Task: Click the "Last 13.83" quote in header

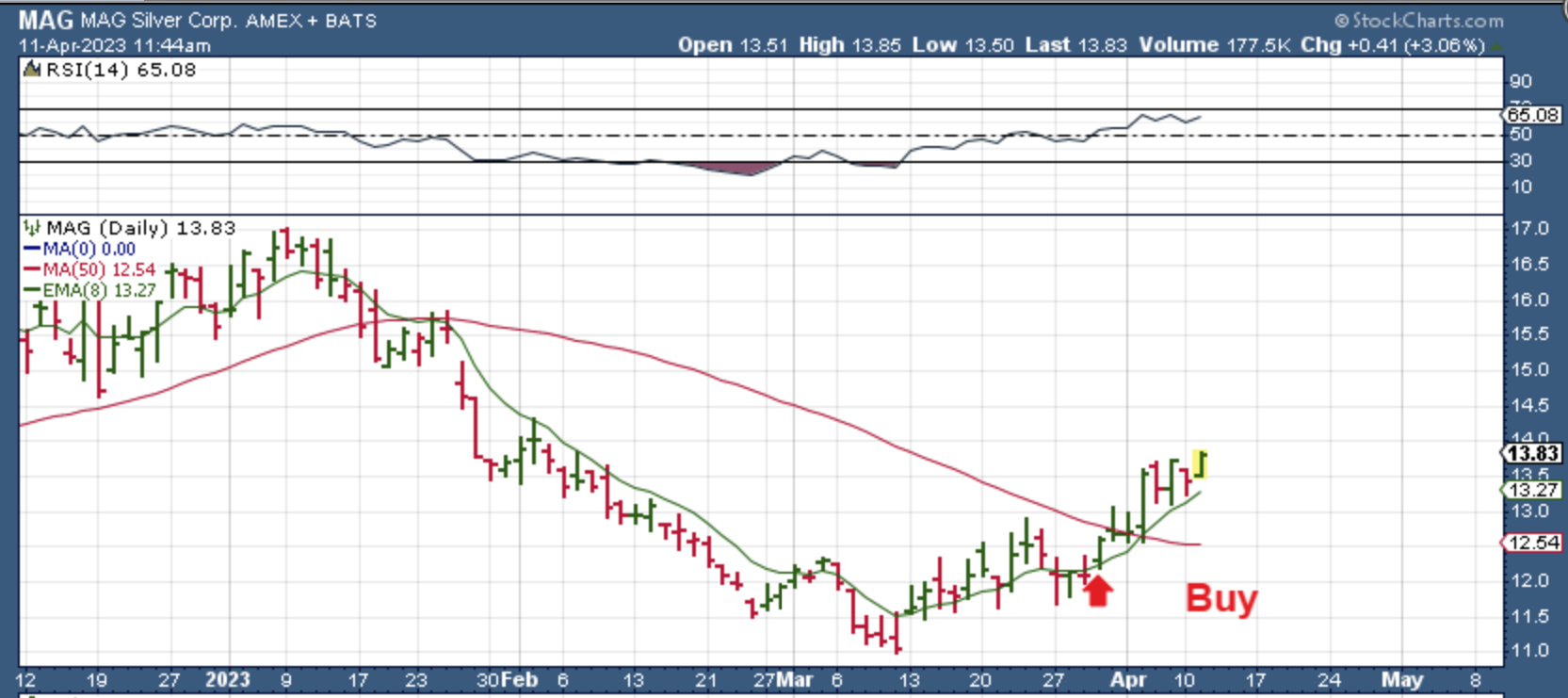Action: (1075, 45)
